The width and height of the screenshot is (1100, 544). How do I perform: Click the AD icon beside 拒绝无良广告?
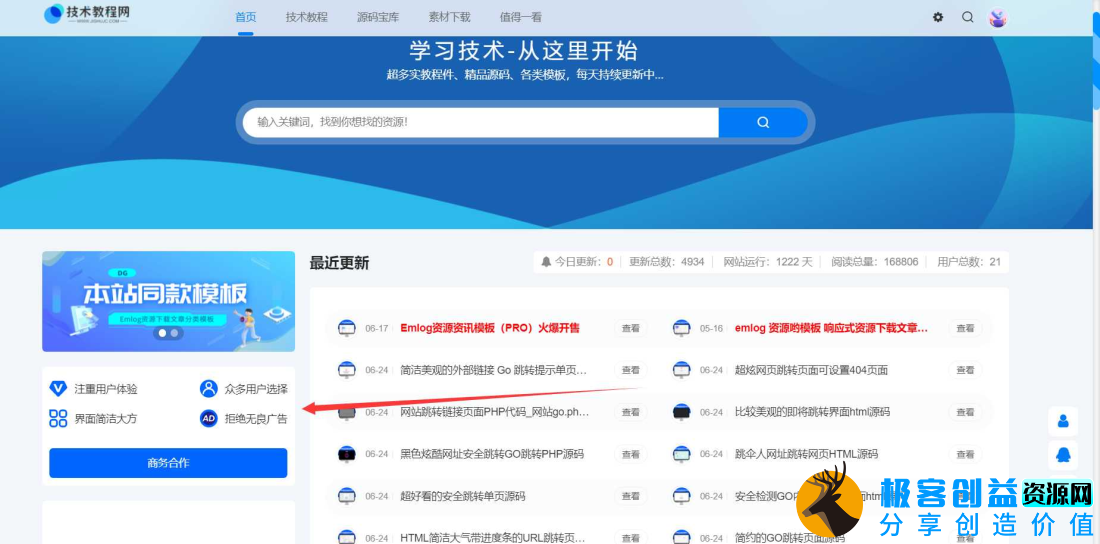click(x=208, y=419)
